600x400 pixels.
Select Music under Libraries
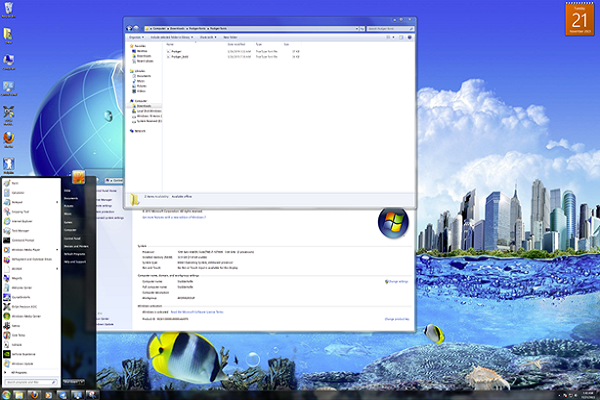coord(140,81)
